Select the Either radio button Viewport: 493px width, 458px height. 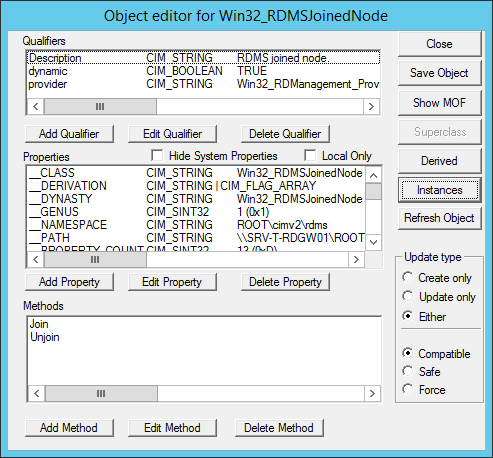pyautogui.click(x=407, y=316)
